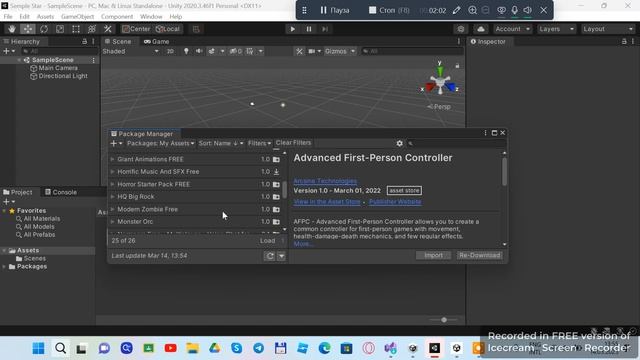
Task: Toggle the scene gizmo rotation lock
Action: tap(457, 66)
